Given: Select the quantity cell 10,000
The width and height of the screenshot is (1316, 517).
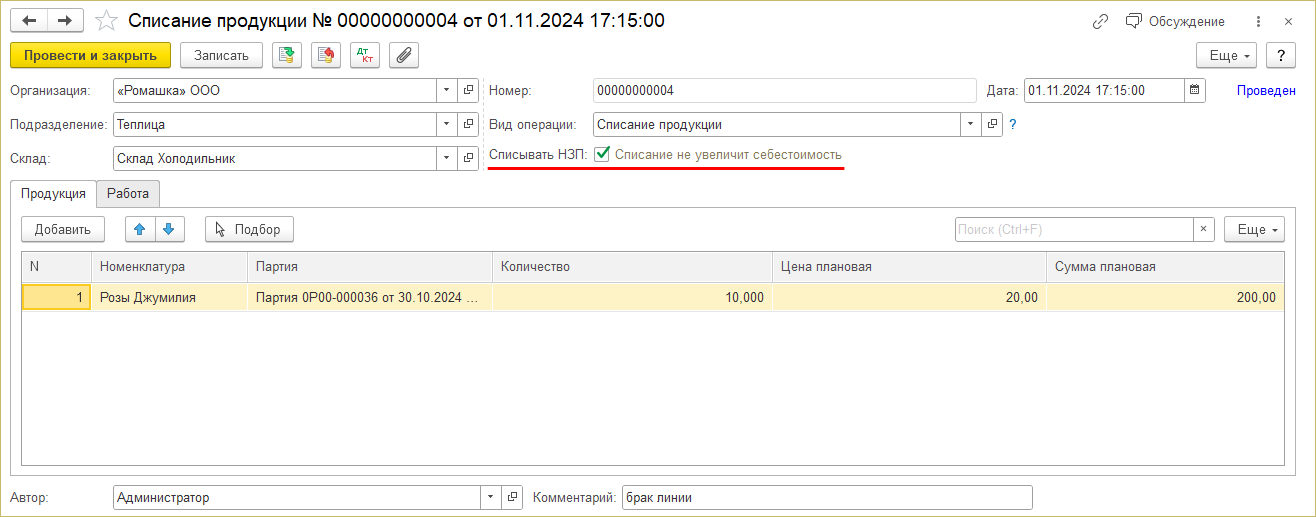Looking at the screenshot, I should click(x=631, y=297).
